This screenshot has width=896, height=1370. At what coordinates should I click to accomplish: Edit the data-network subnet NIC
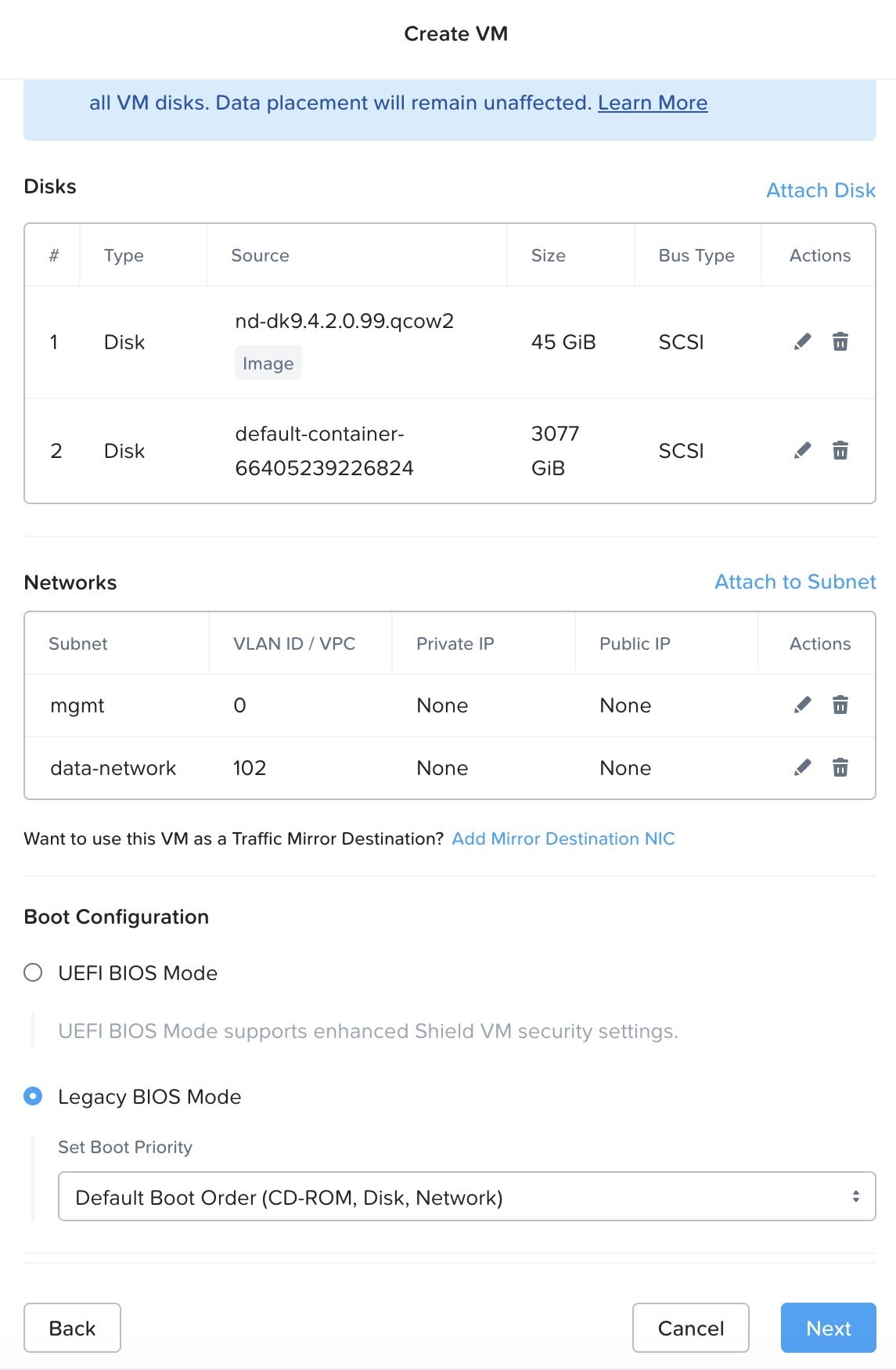click(x=802, y=768)
